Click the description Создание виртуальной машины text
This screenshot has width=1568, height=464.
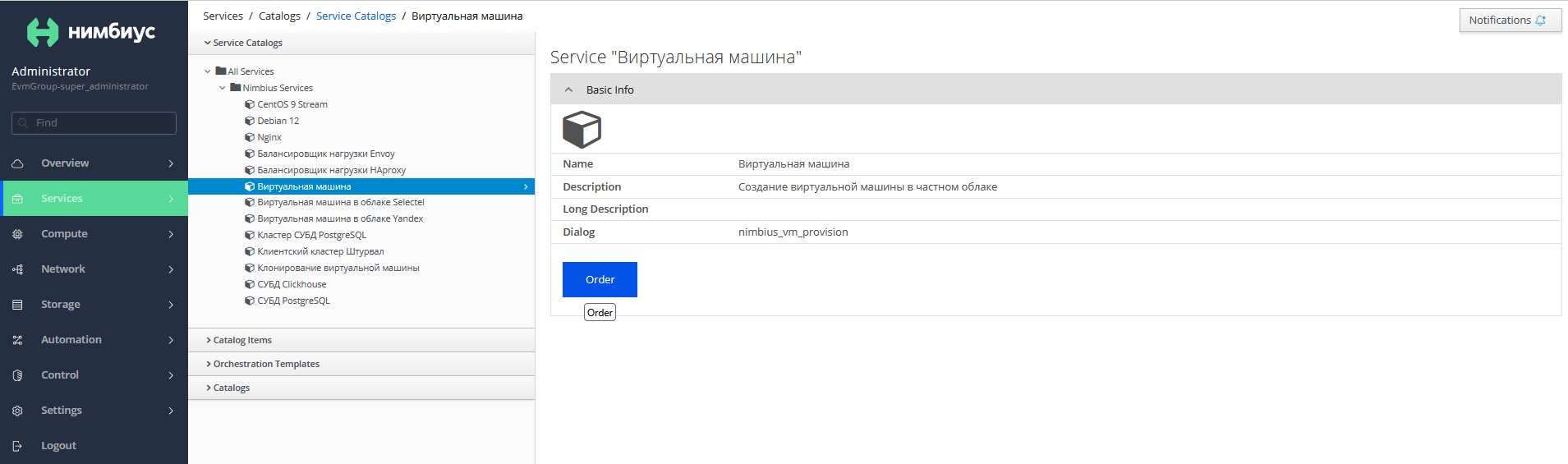pyautogui.click(x=867, y=187)
